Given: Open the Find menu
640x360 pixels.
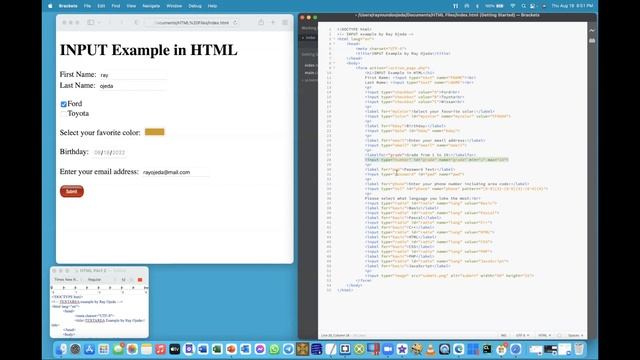Looking at the screenshot, I should coord(116,6).
